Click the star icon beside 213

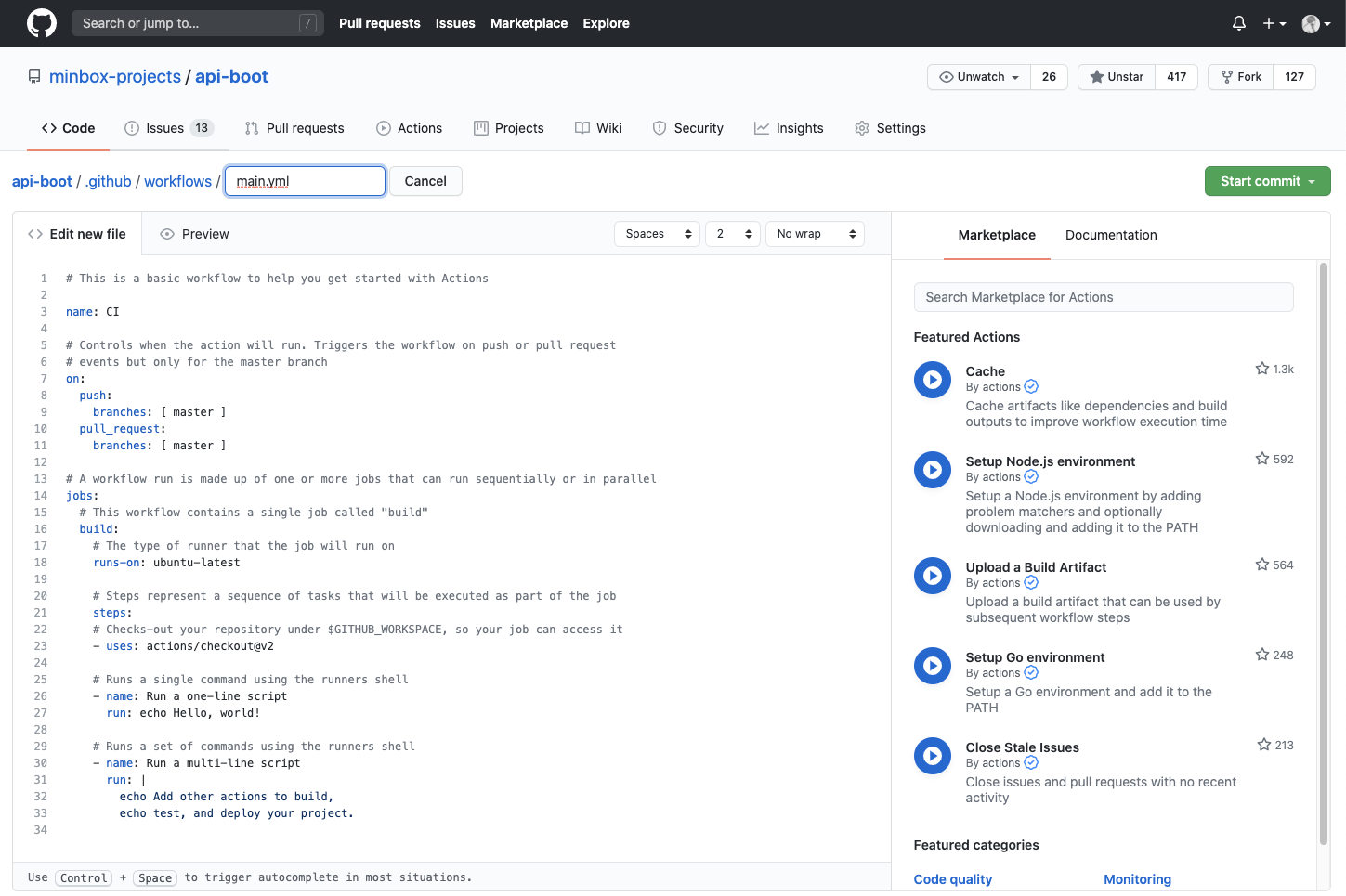(1263, 745)
